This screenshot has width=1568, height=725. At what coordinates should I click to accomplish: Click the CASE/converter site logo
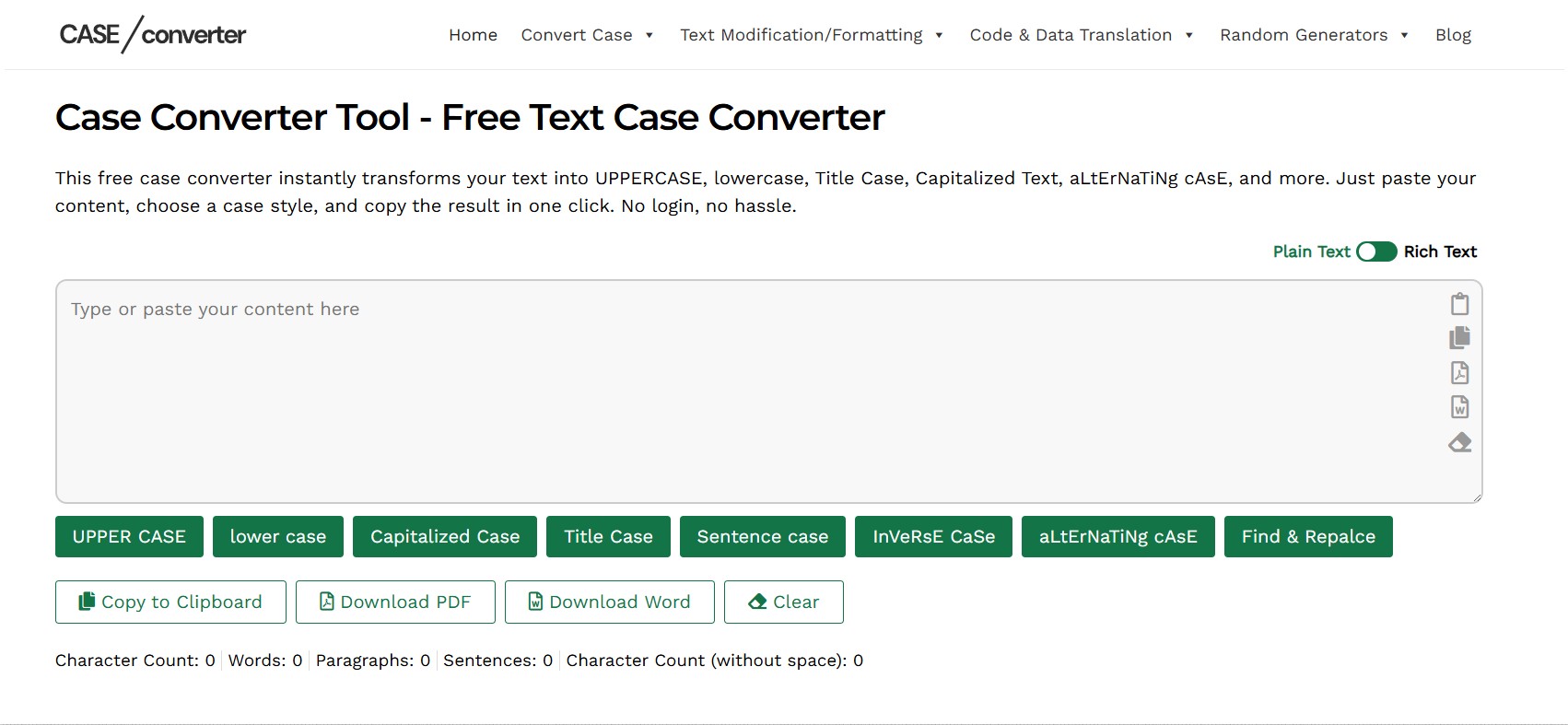[x=153, y=35]
